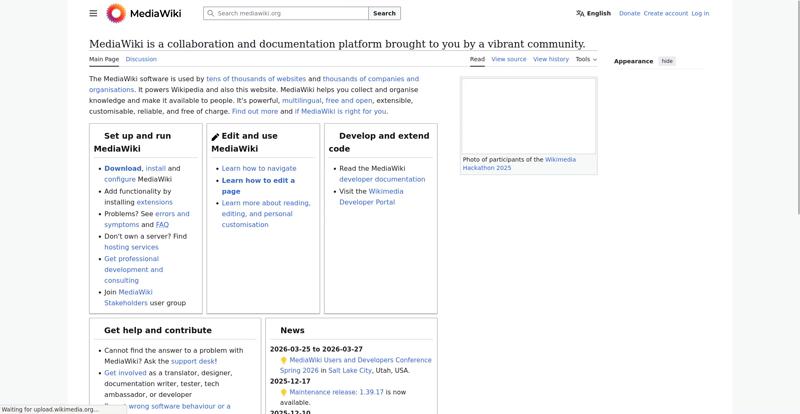Click the MediaWiki sunflower logo
The width and height of the screenshot is (800, 414).
click(x=116, y=13)
